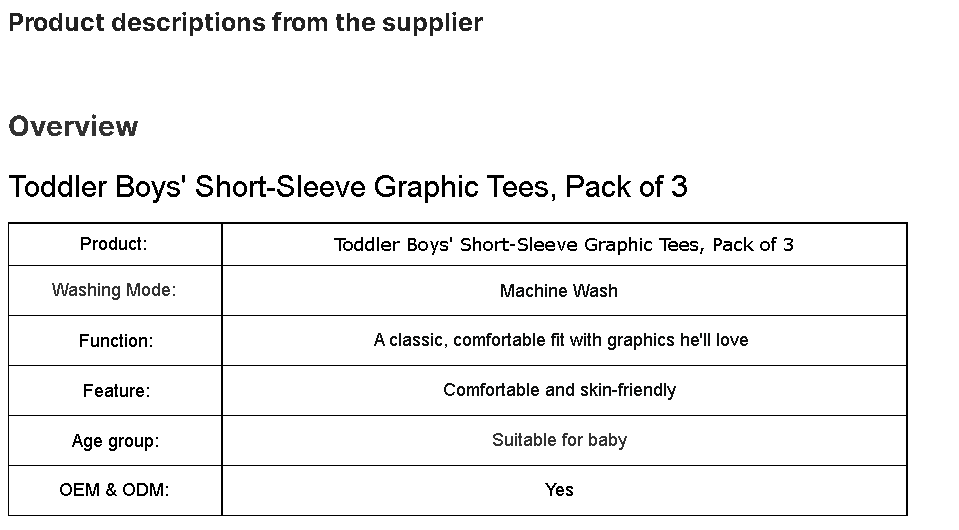Click the 'A classic, comfortable fit' description text

point(561,340)
